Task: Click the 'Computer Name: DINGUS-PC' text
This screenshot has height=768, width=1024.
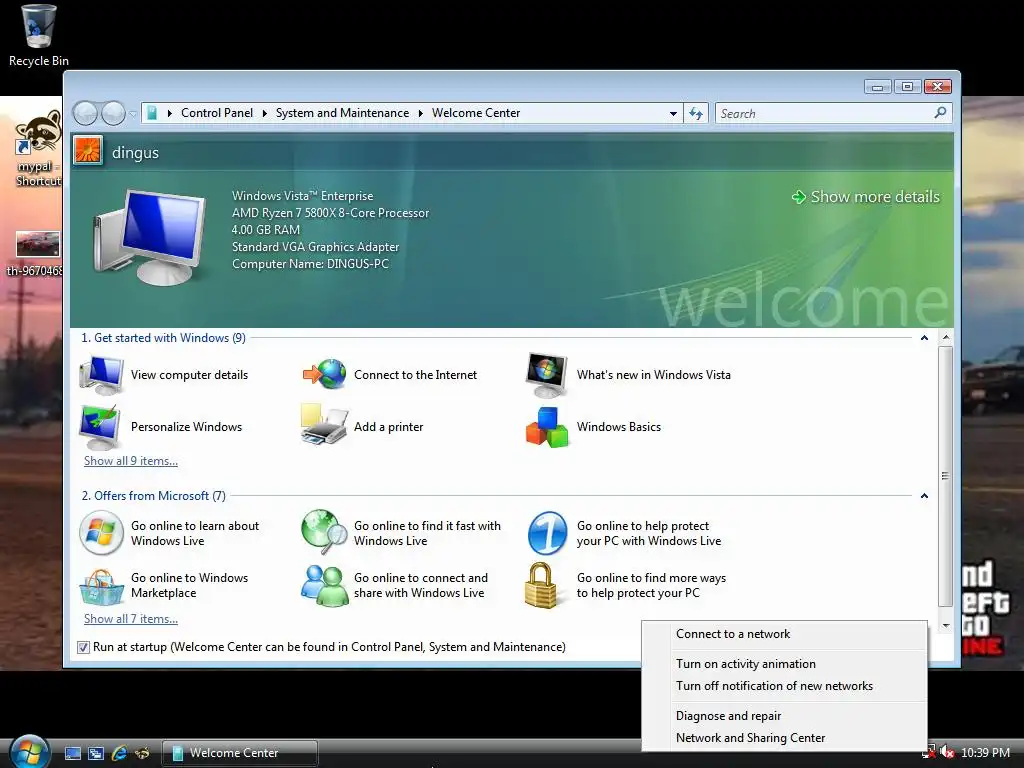Action: pos(310,264)
